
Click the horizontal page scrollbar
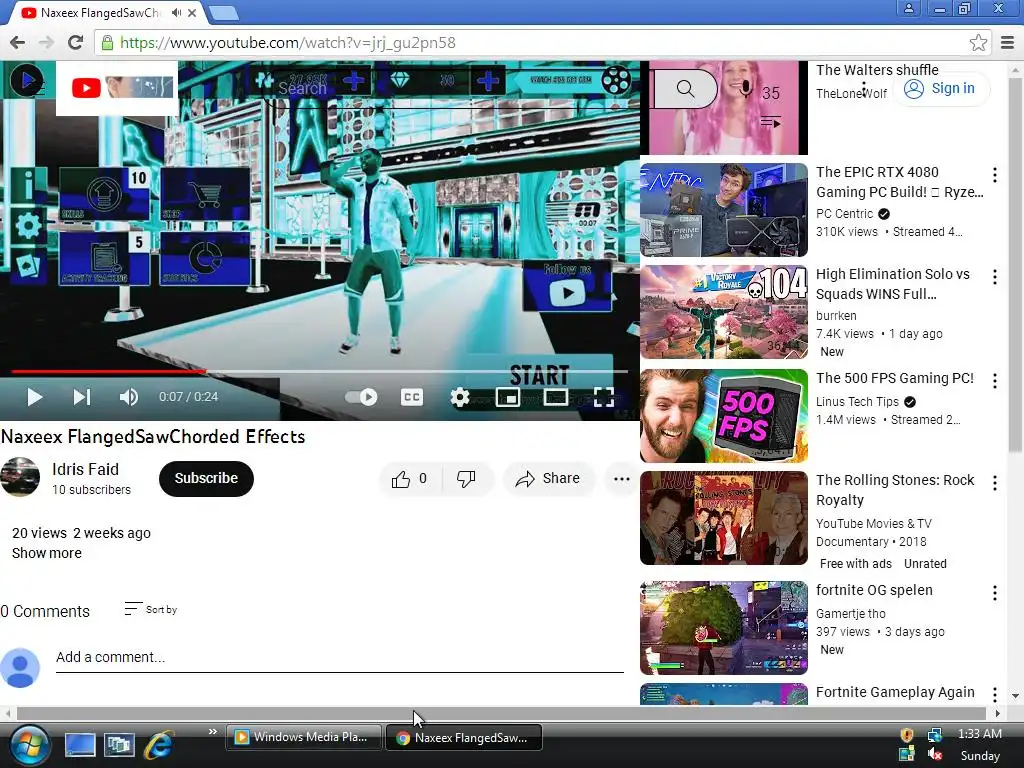coord(503,713)
